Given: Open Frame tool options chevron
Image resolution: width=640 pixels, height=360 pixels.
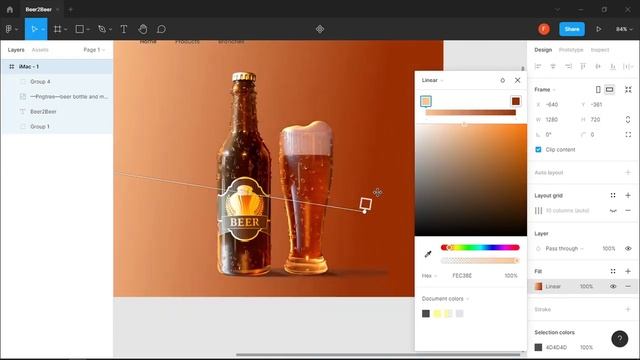Looking at the screenshot, I should [66, 29].
